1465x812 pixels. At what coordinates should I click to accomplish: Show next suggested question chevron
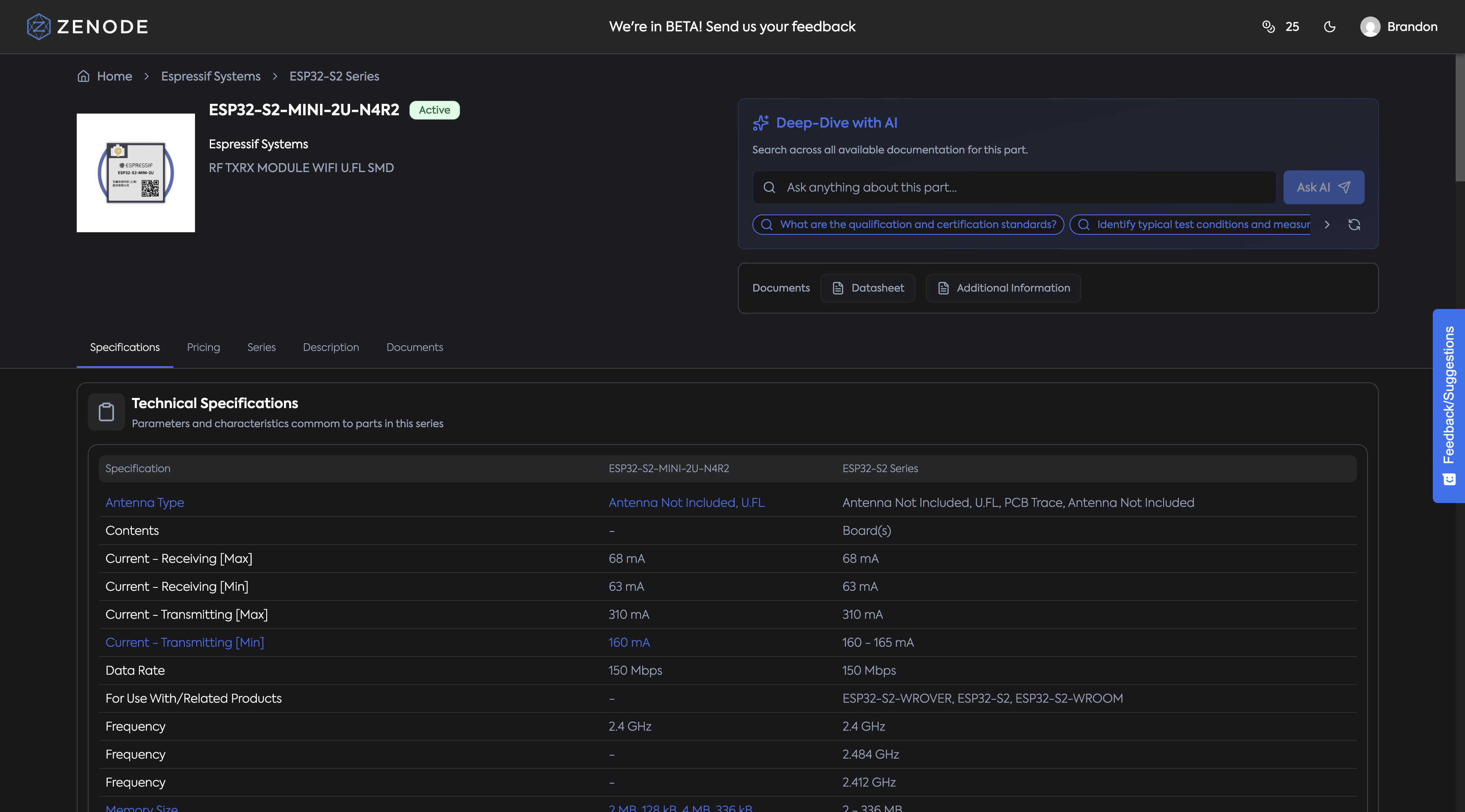point(1327,225)
